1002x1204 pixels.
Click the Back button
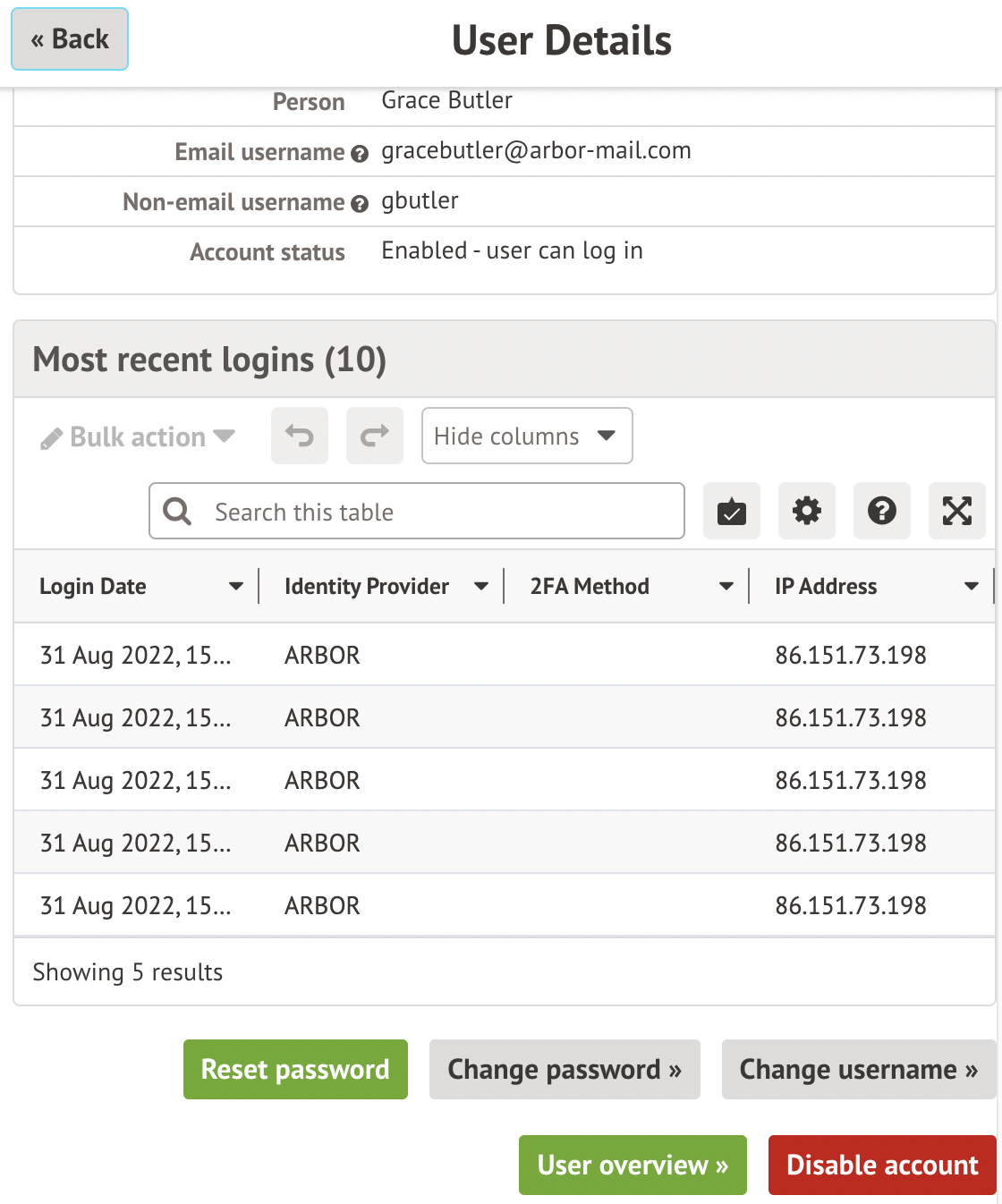[70, 39]
